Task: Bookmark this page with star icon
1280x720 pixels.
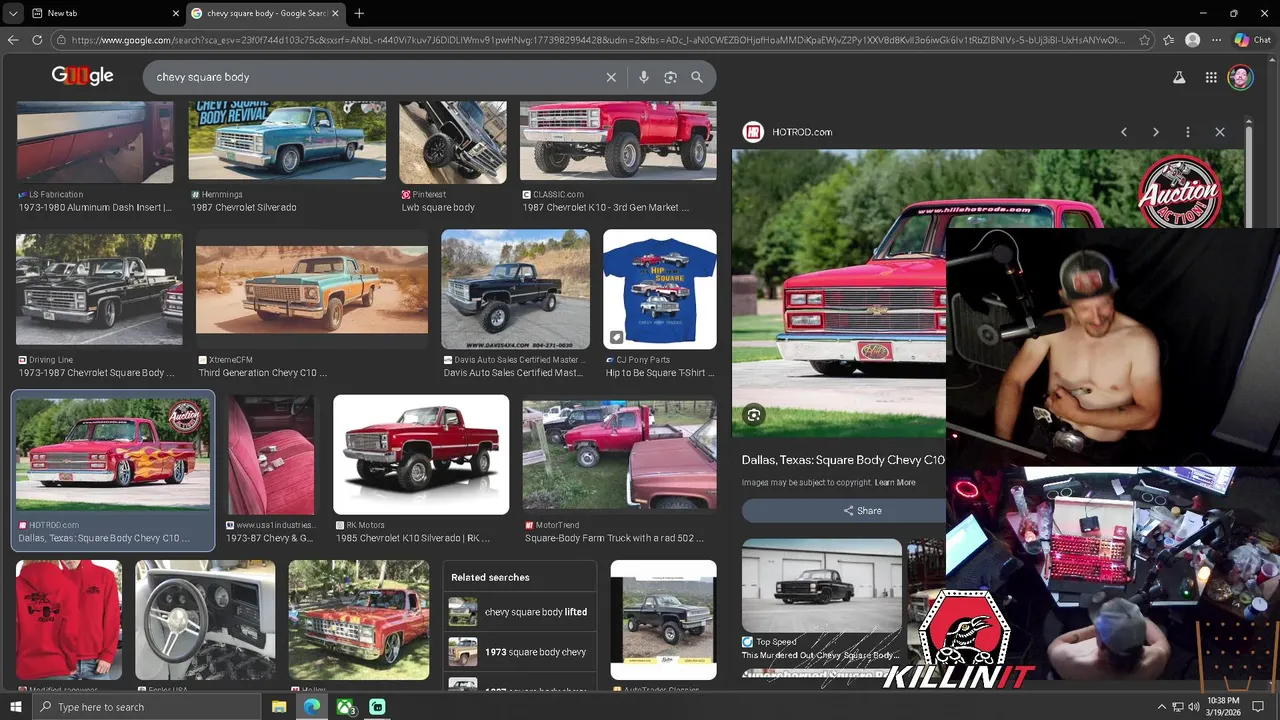Action: click(x=1145, y=40)
